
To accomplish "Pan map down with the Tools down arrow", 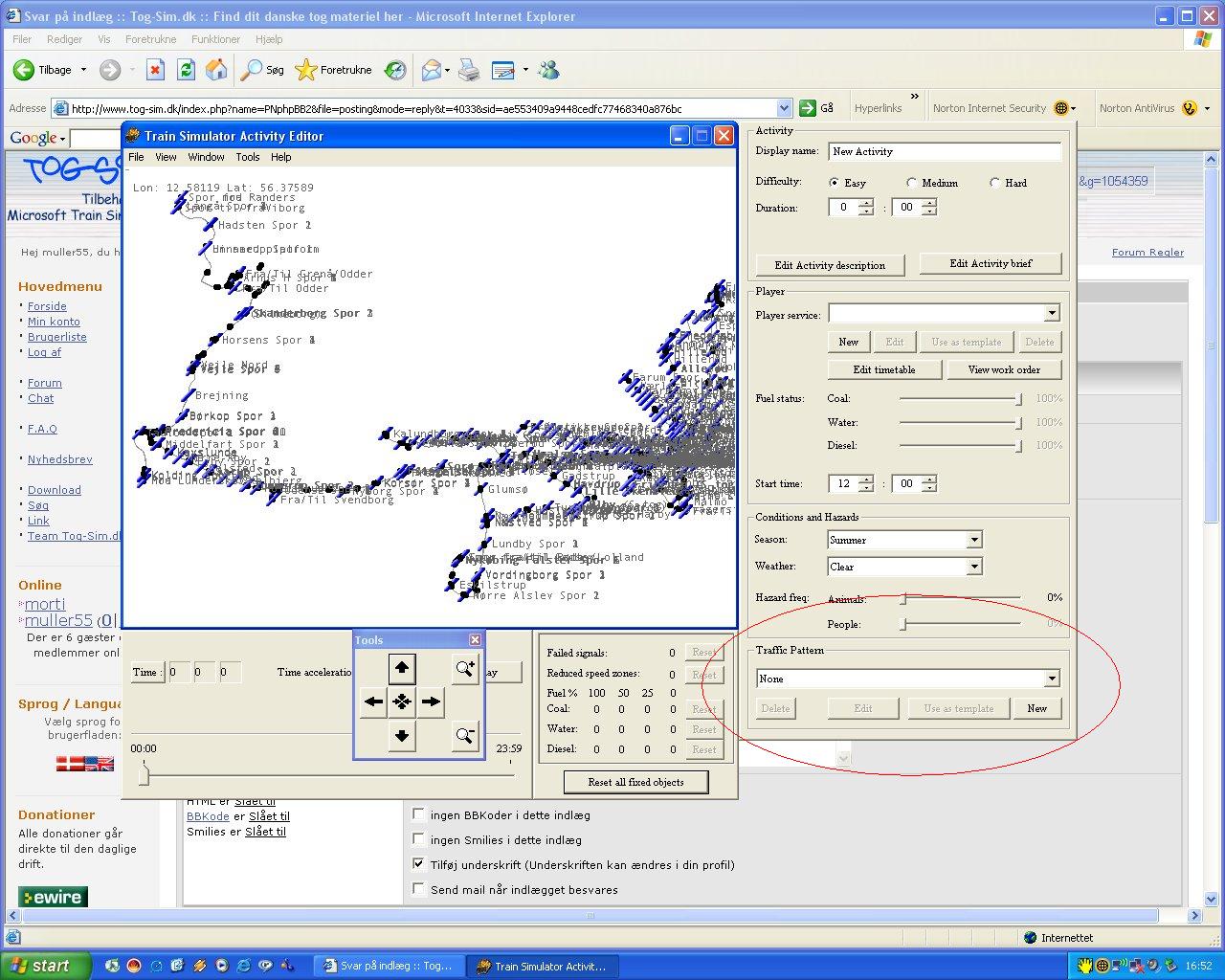I will pos(402,735).
